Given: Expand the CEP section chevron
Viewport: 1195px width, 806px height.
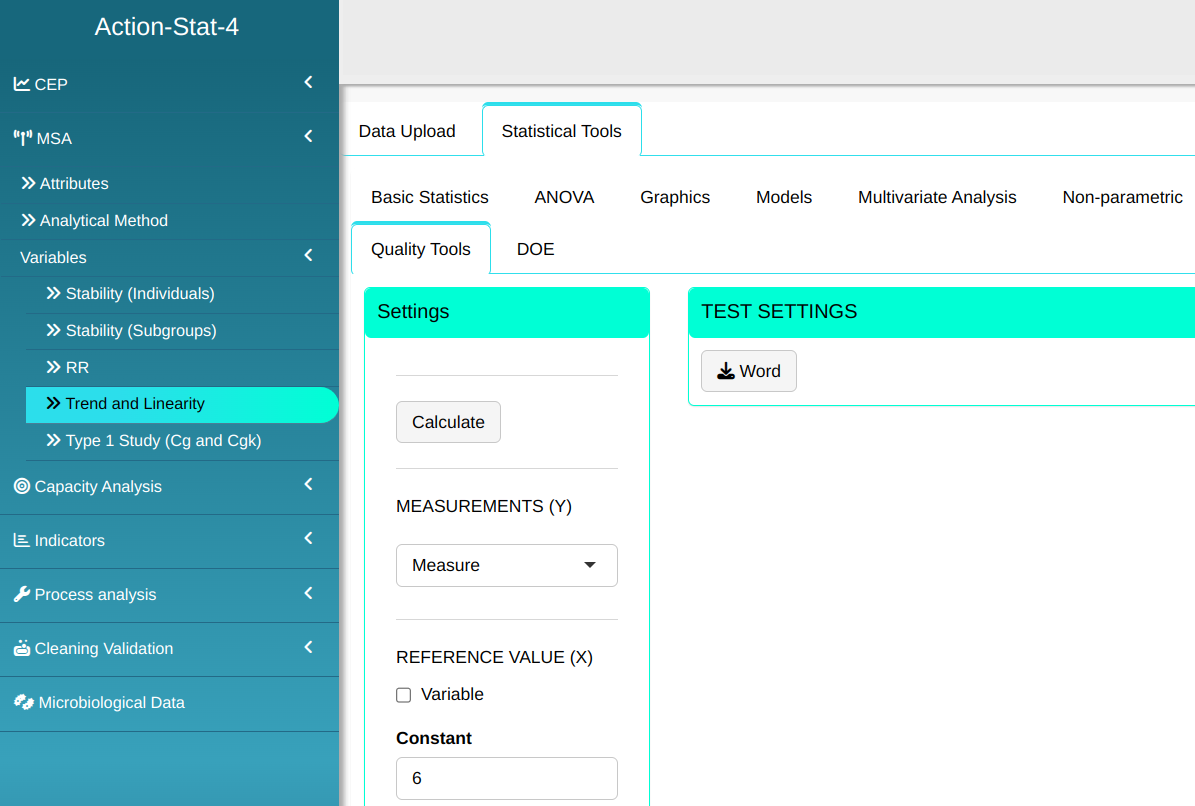Looking at the screenshot, I should tap(309, 83).
